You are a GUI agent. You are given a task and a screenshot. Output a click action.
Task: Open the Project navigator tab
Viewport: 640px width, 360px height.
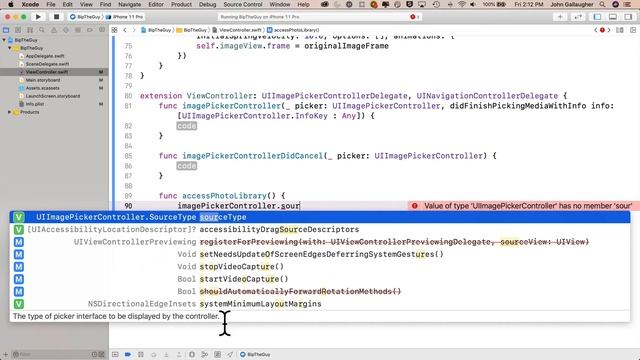pyautogui.click(x=6, y=30)
